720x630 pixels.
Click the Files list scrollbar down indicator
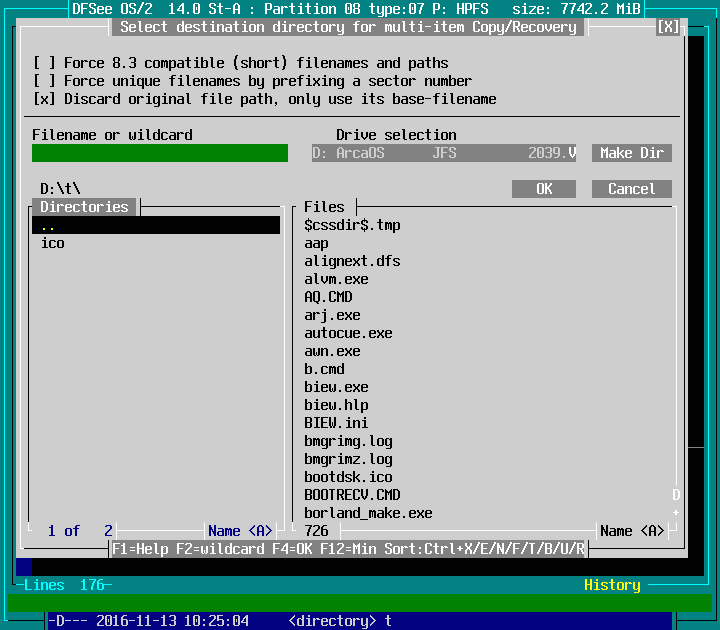click(676, 513)
